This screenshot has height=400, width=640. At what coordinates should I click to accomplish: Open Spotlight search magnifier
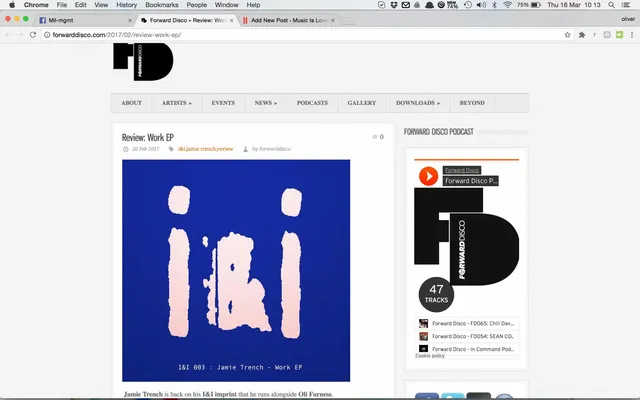click(x=611, y=5)
